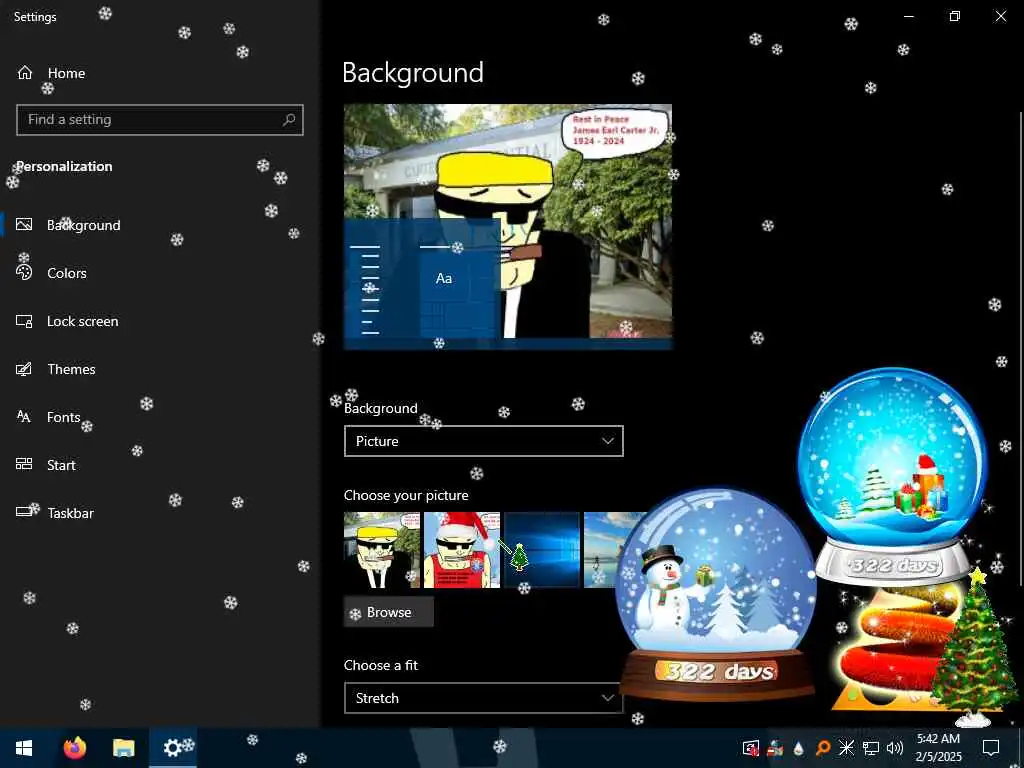The image size is (1024, 768).
Task: Click the Background picture icon in sidebar
Action: pyautogui.click(x=24, y=225)
